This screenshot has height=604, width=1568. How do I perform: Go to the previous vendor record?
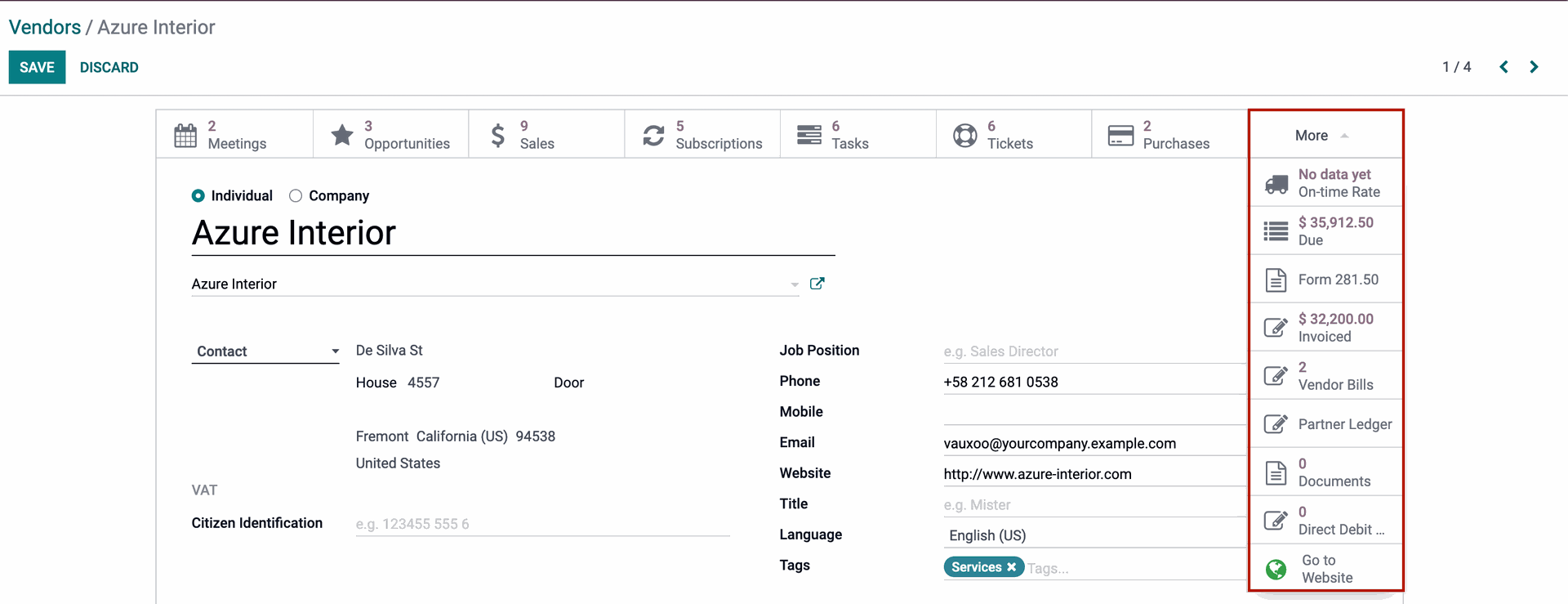[1503, 67]
